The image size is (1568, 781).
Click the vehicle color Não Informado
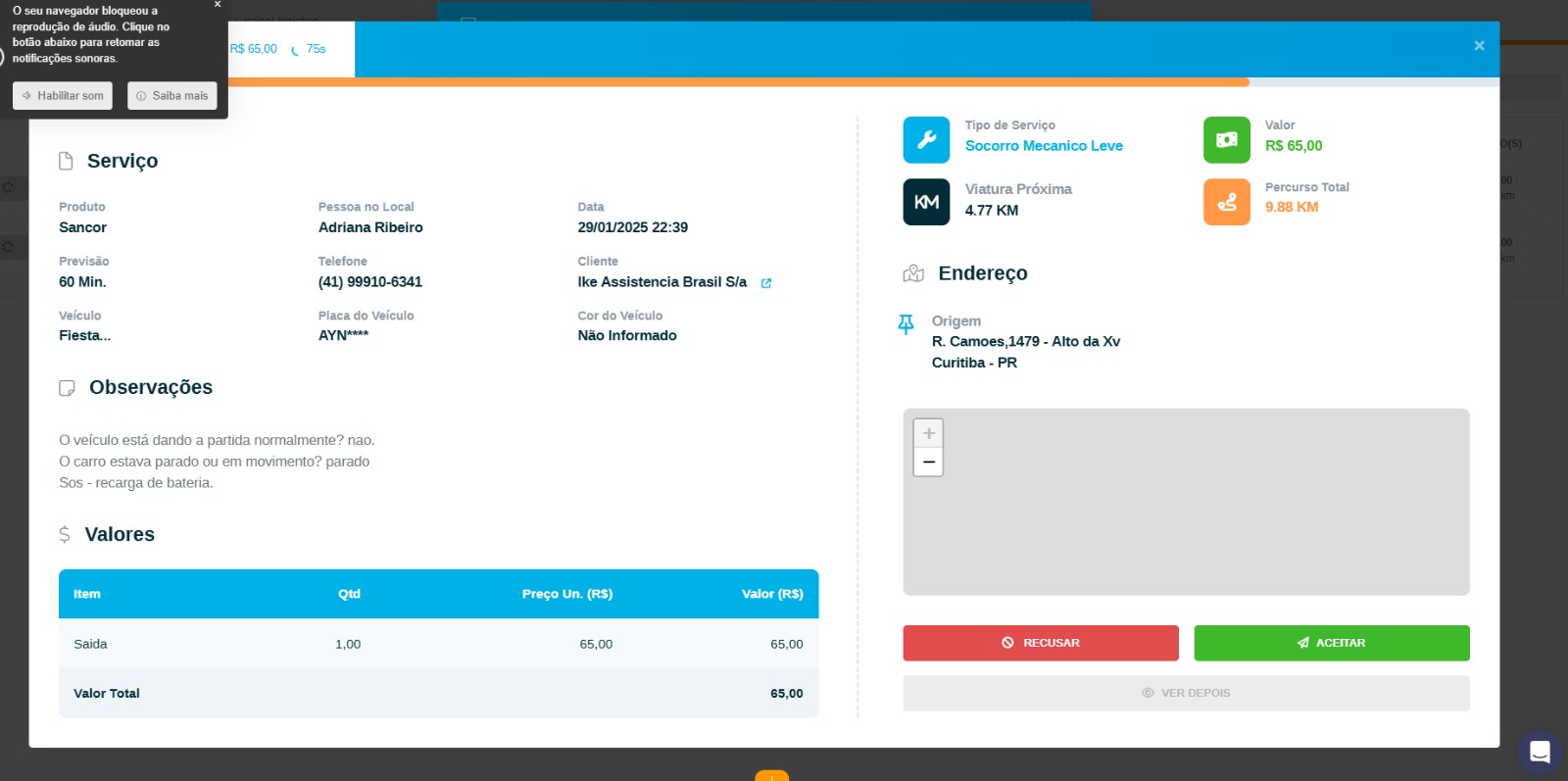tap(627, 335)
